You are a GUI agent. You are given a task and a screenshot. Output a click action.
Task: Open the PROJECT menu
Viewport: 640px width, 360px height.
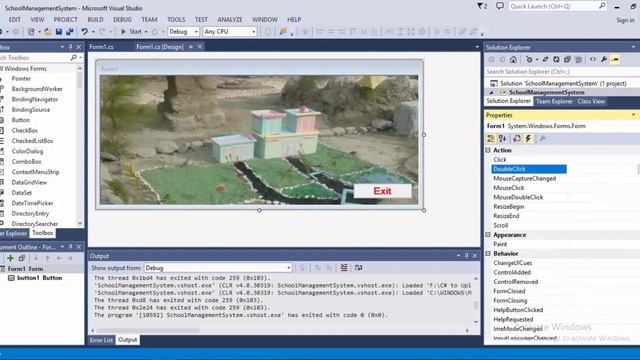pos(65,20)
